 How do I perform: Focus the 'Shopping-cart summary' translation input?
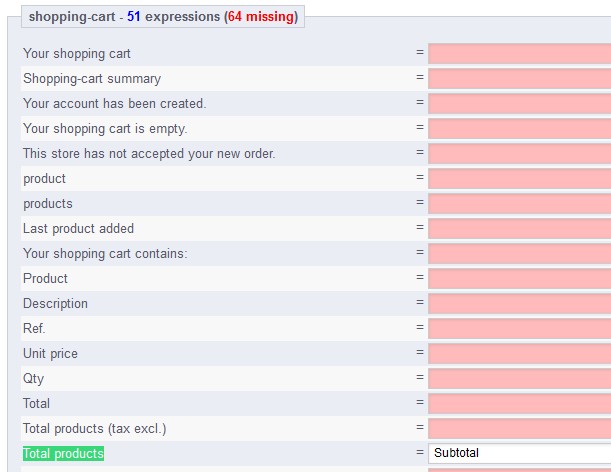click(x=519, y=79)
